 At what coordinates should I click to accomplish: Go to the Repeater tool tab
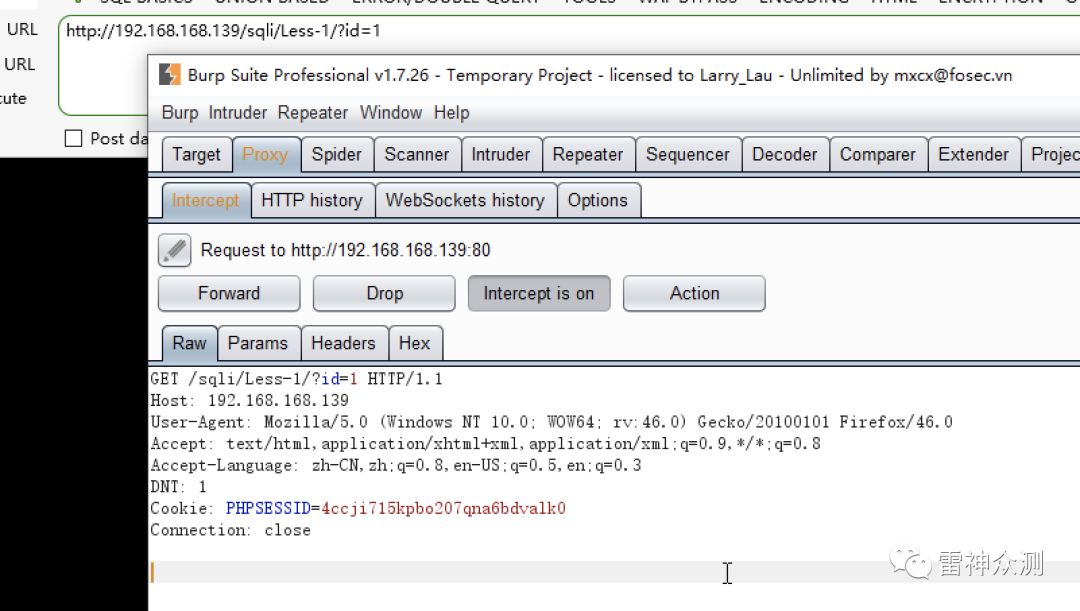pyautogui.click(x=588, y=154)
